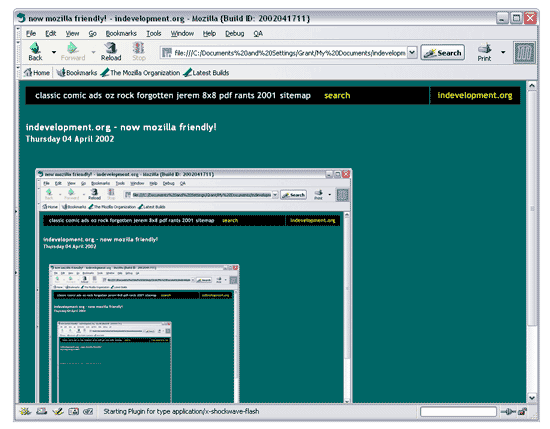Collapse the menu bar via its toolbar grippy
The height and width of the screenshot is (429, 550).
[19, 33]
